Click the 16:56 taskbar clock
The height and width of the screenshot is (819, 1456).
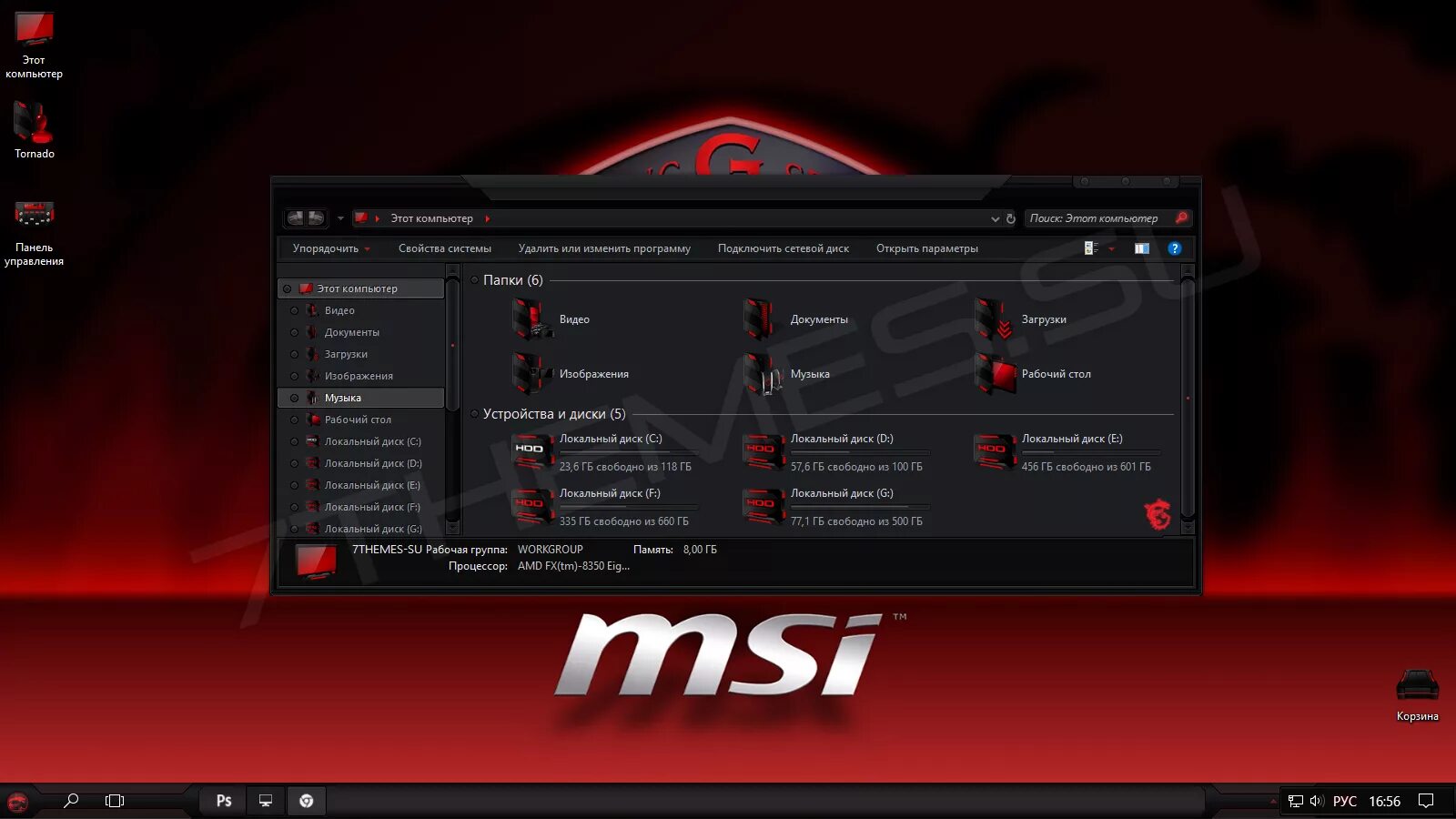(x=1385, y=801)
